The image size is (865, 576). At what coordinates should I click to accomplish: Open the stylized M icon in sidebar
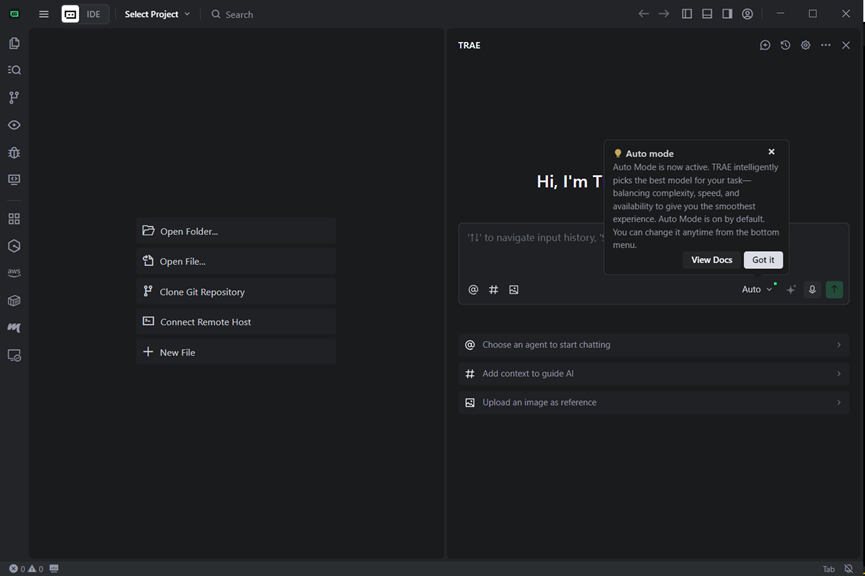tap(14, 328)
